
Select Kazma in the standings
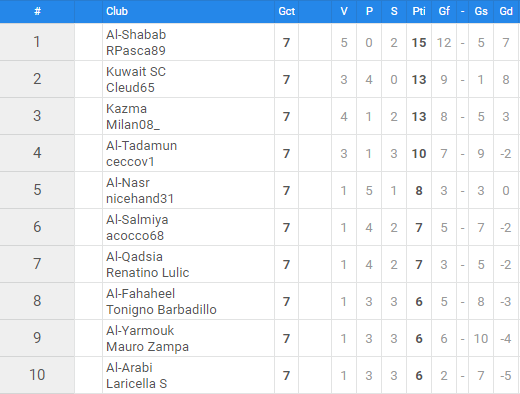126,109
